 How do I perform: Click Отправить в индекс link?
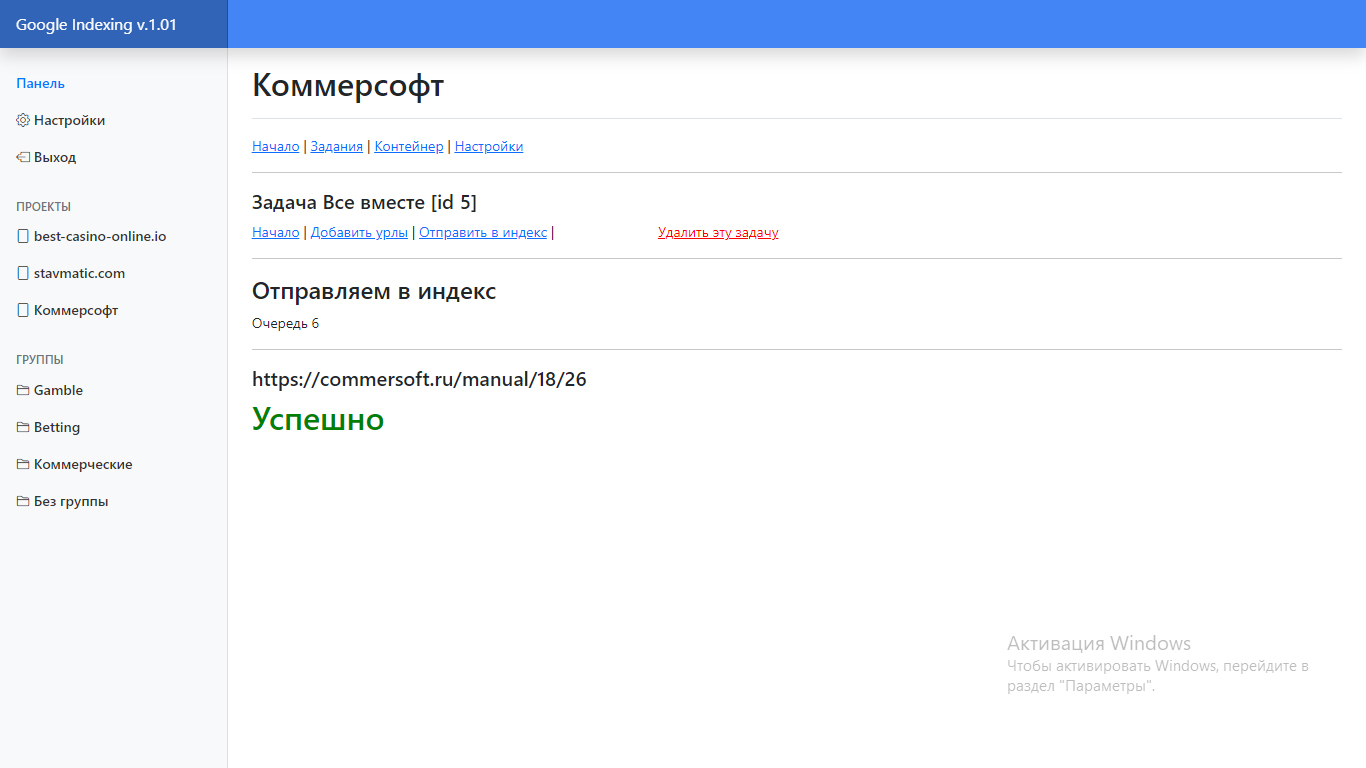coord(483,232)
